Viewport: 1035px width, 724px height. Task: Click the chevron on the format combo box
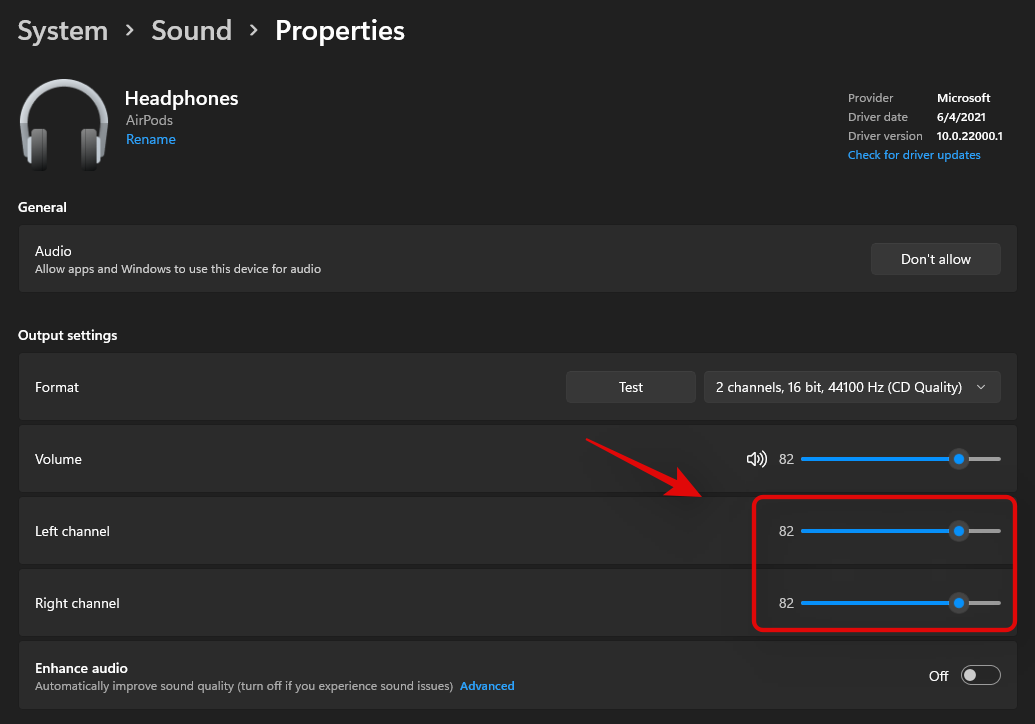(x=981, y=387)
